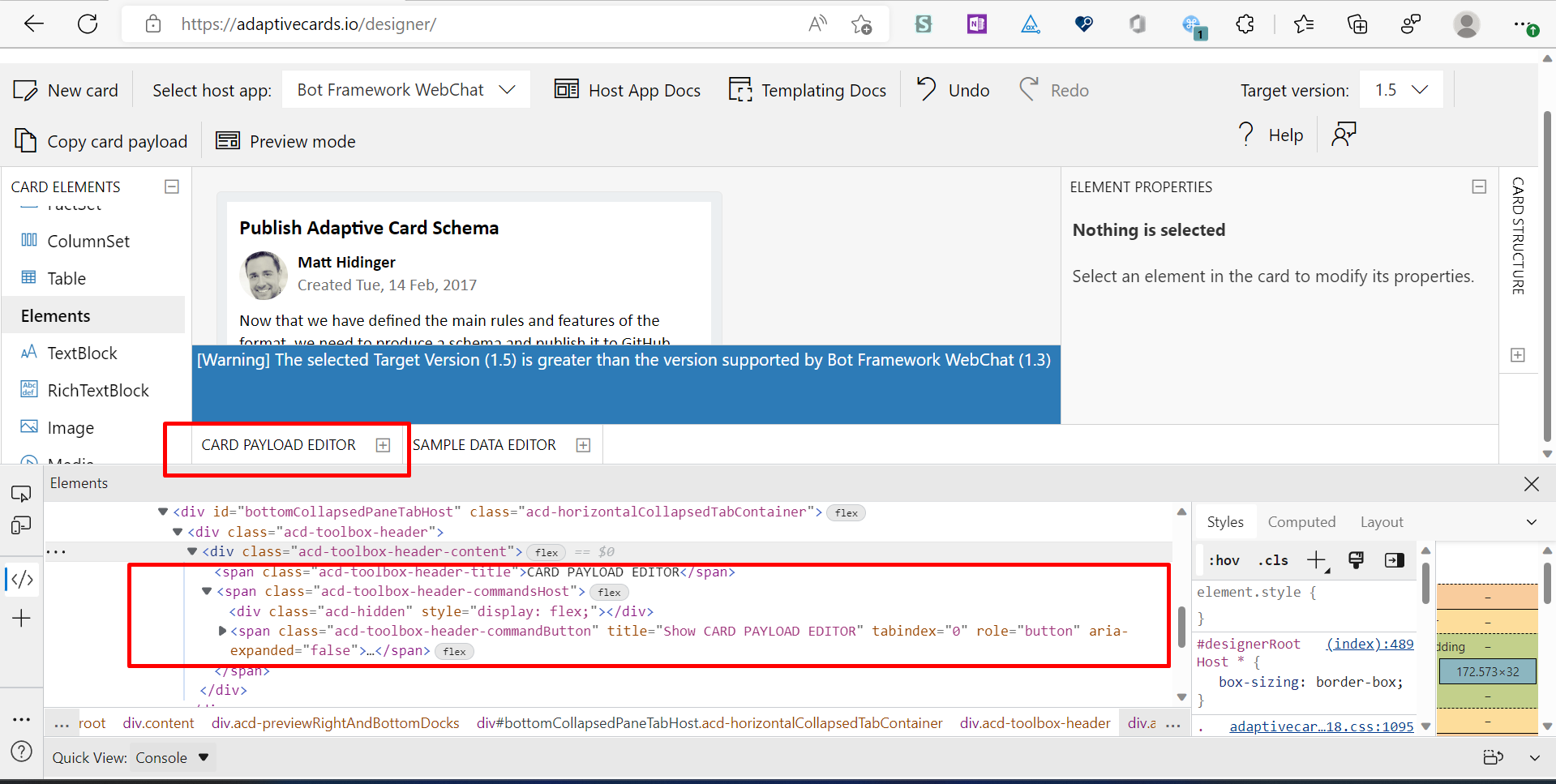
Task: Open Templating Docs
Action: 808,90
